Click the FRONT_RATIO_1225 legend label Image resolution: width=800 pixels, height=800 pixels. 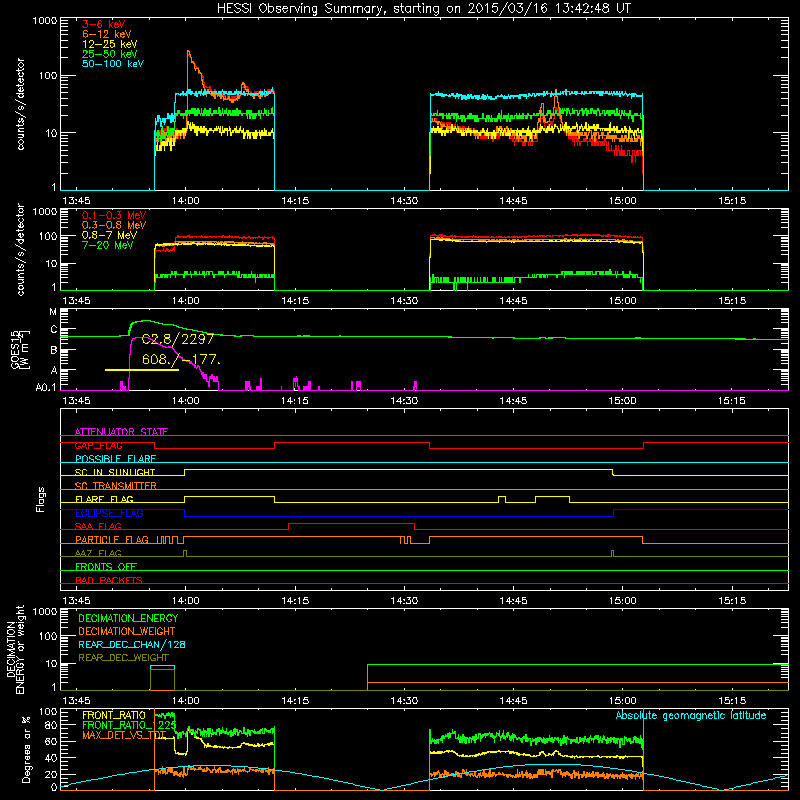[129, 725]
